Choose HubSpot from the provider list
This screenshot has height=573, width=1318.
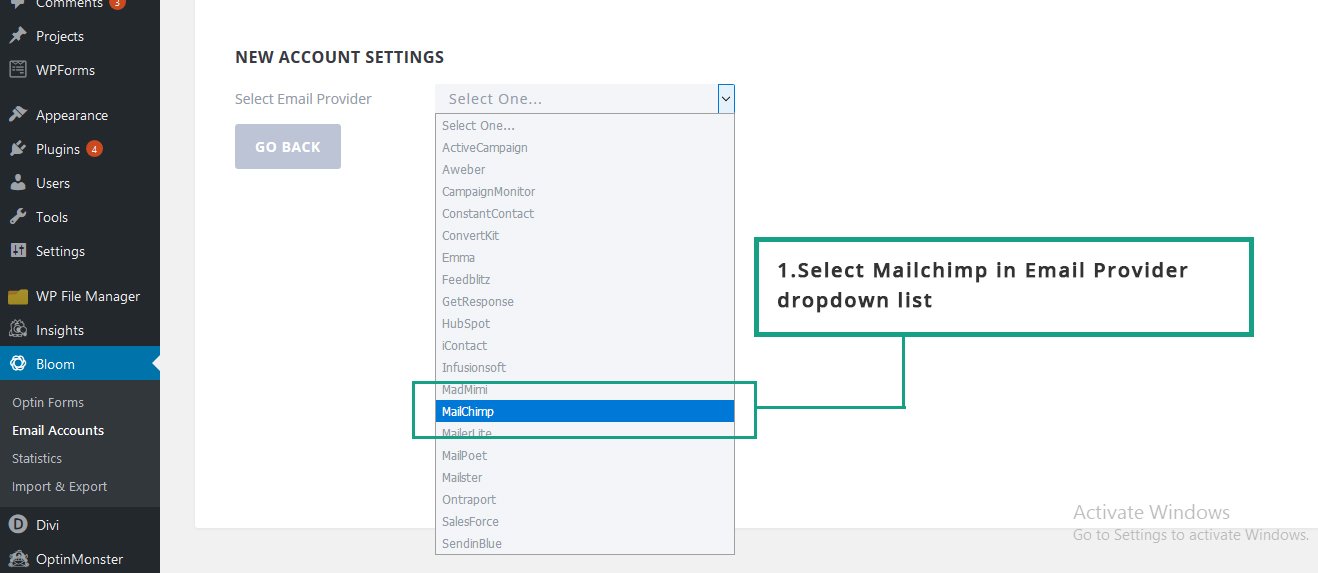(x=585, y=323)
